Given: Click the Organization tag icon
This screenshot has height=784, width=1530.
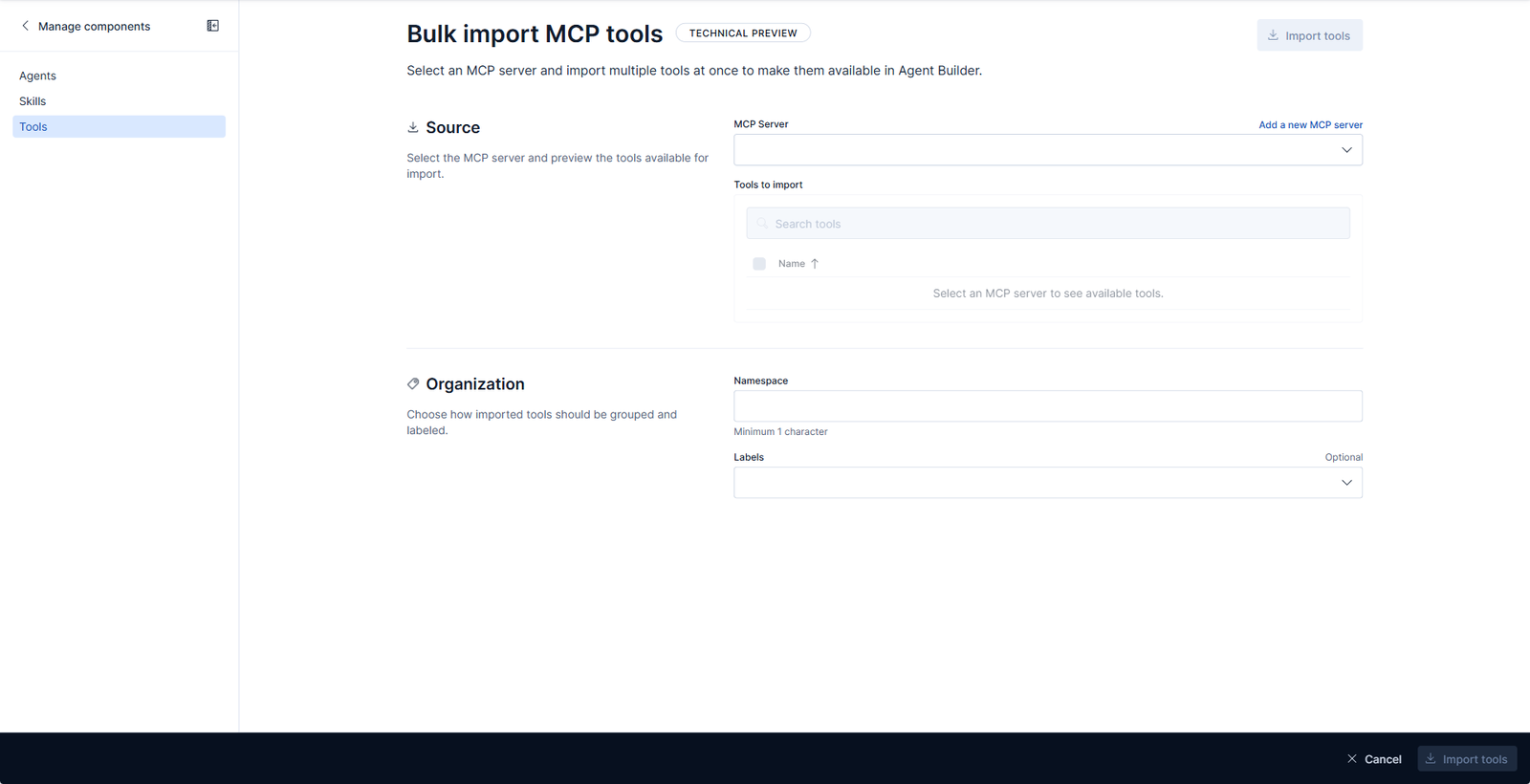Looking at the screenshot, I should click(413, 383).
